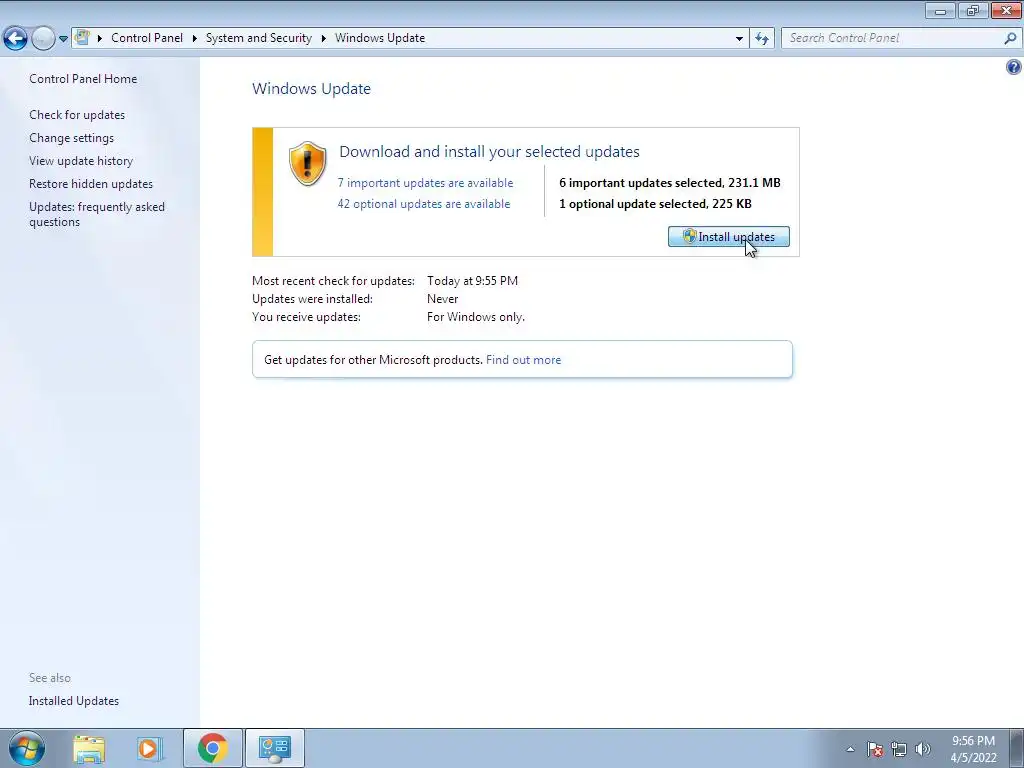Image resolution: width=1024 pixels, height=768 pixels.
Task: Go to Control Panel breadcrumb
Action: click(x=147, y=38)
